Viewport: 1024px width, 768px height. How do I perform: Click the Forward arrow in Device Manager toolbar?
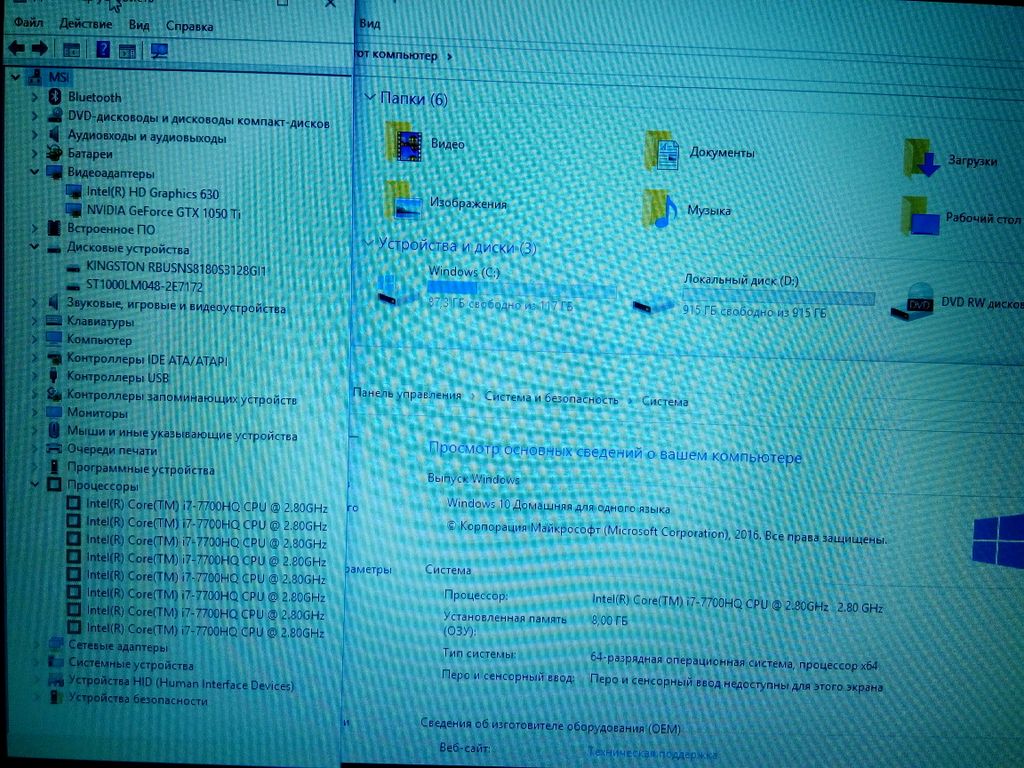[40, 48]
